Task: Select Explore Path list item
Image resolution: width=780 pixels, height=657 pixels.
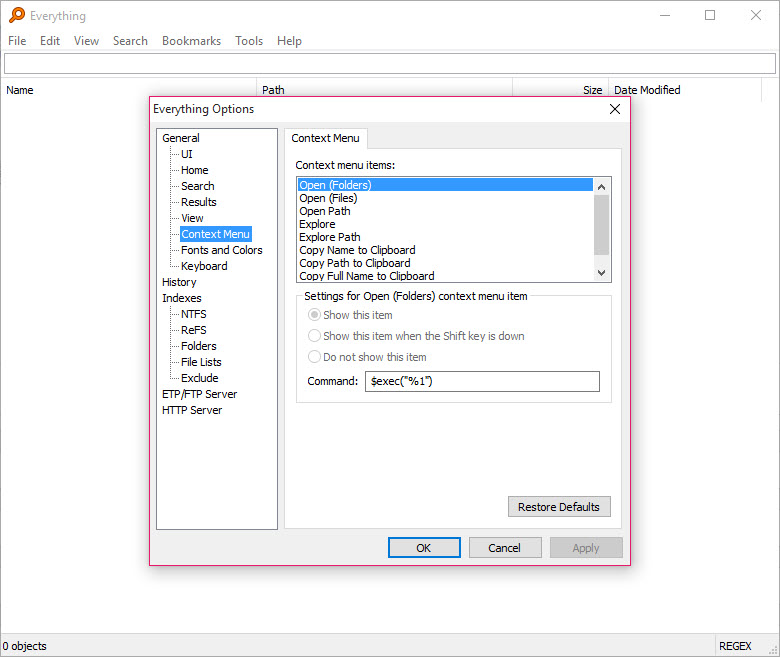Action: point(445,237)
